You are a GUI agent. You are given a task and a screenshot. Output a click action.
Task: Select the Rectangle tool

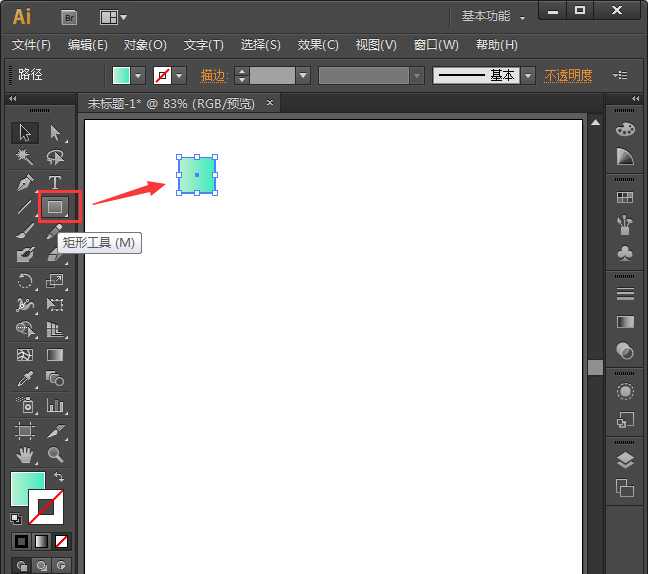coord(55,207)
